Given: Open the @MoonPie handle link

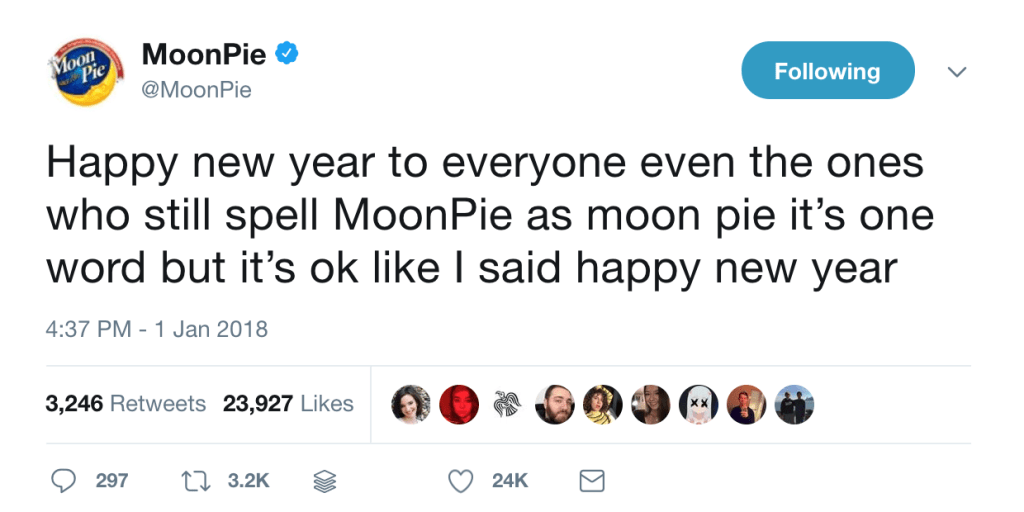Looking at the screenshot, I should coord(197,90).
